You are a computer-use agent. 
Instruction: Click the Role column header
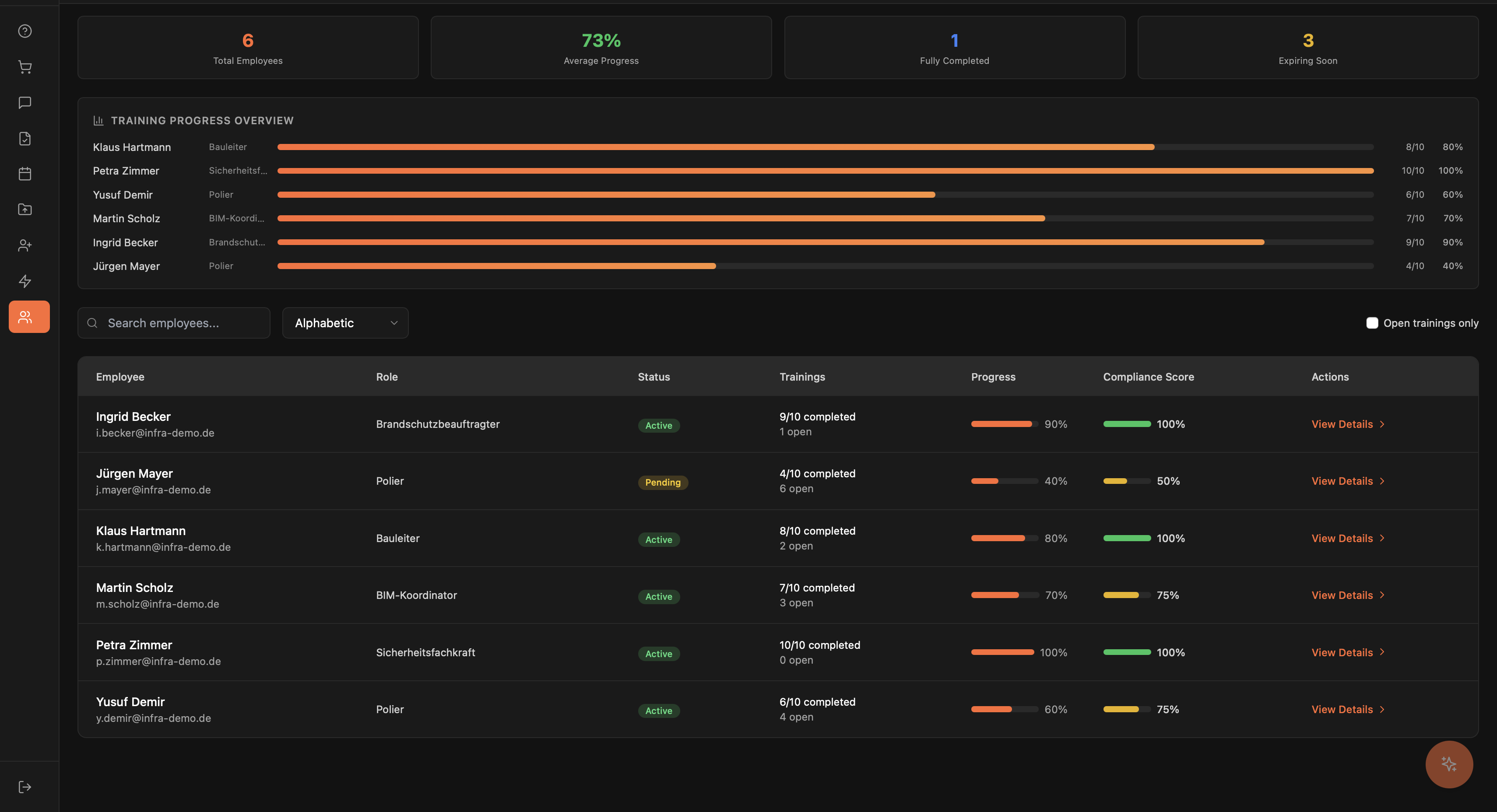pyautogui.click(x=387, y=377)
